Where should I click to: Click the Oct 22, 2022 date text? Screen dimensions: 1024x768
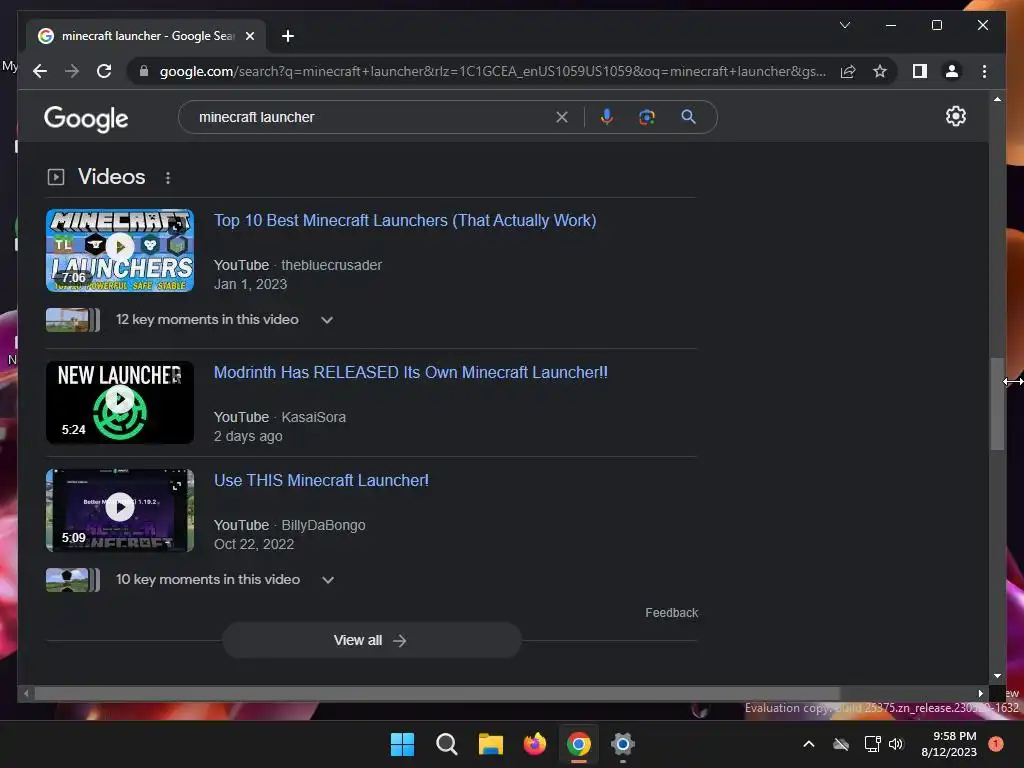pyautogui.click(x=254, y=545)
